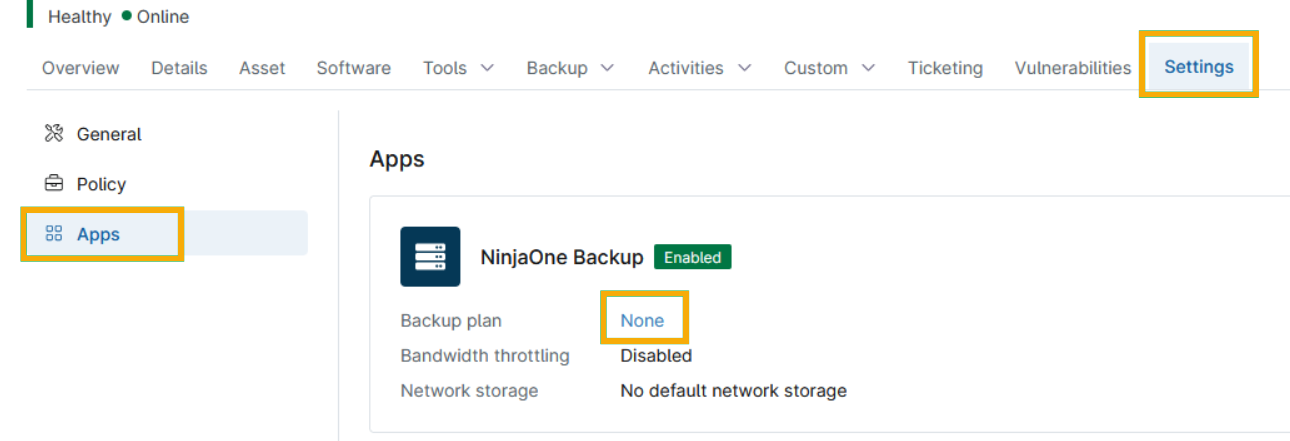The height and width of the screenshot is (441, 1290).
Task: Click the Apps grid icon
Action: [54, 234]
